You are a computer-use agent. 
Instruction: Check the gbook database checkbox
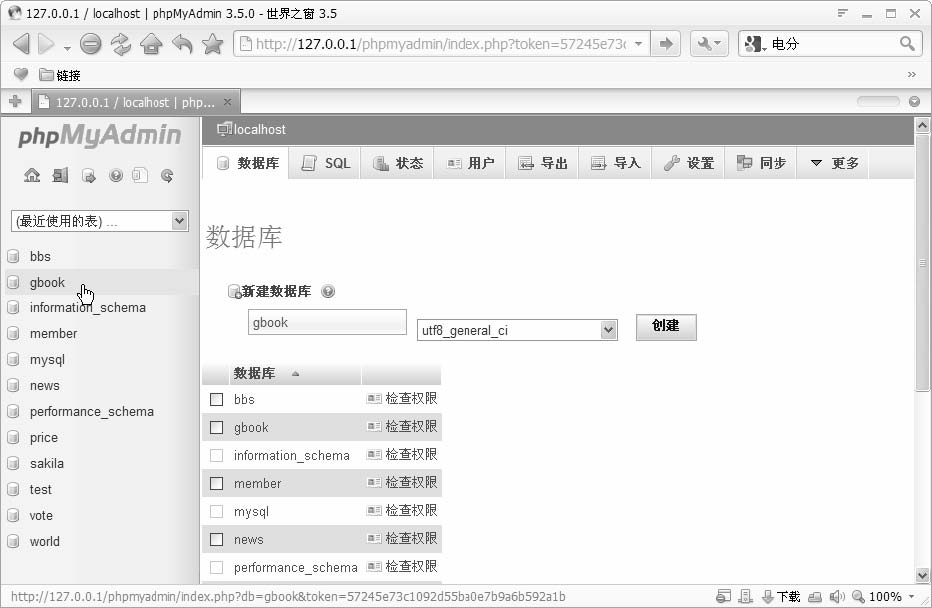pos(216,427)
